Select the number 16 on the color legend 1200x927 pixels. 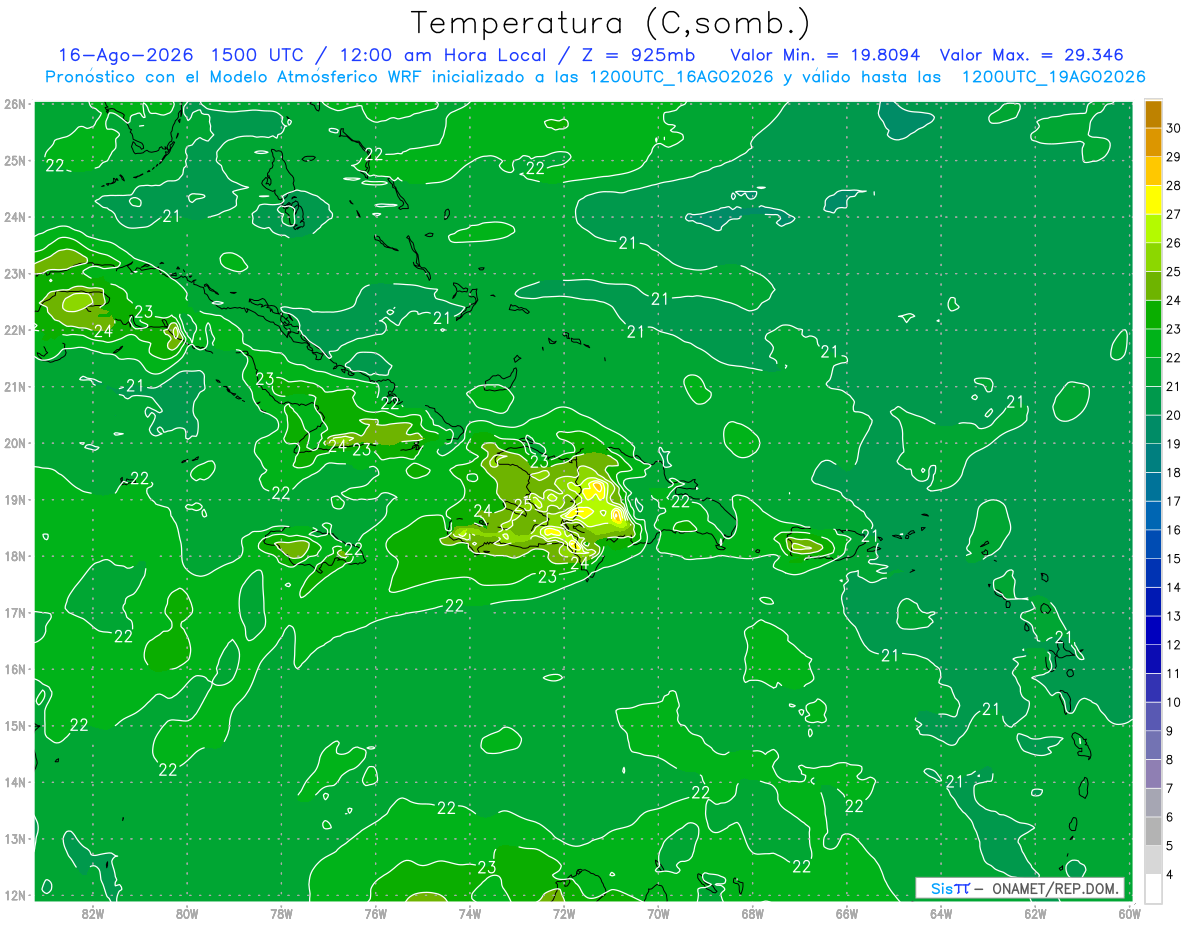(x=1174, y=530)
